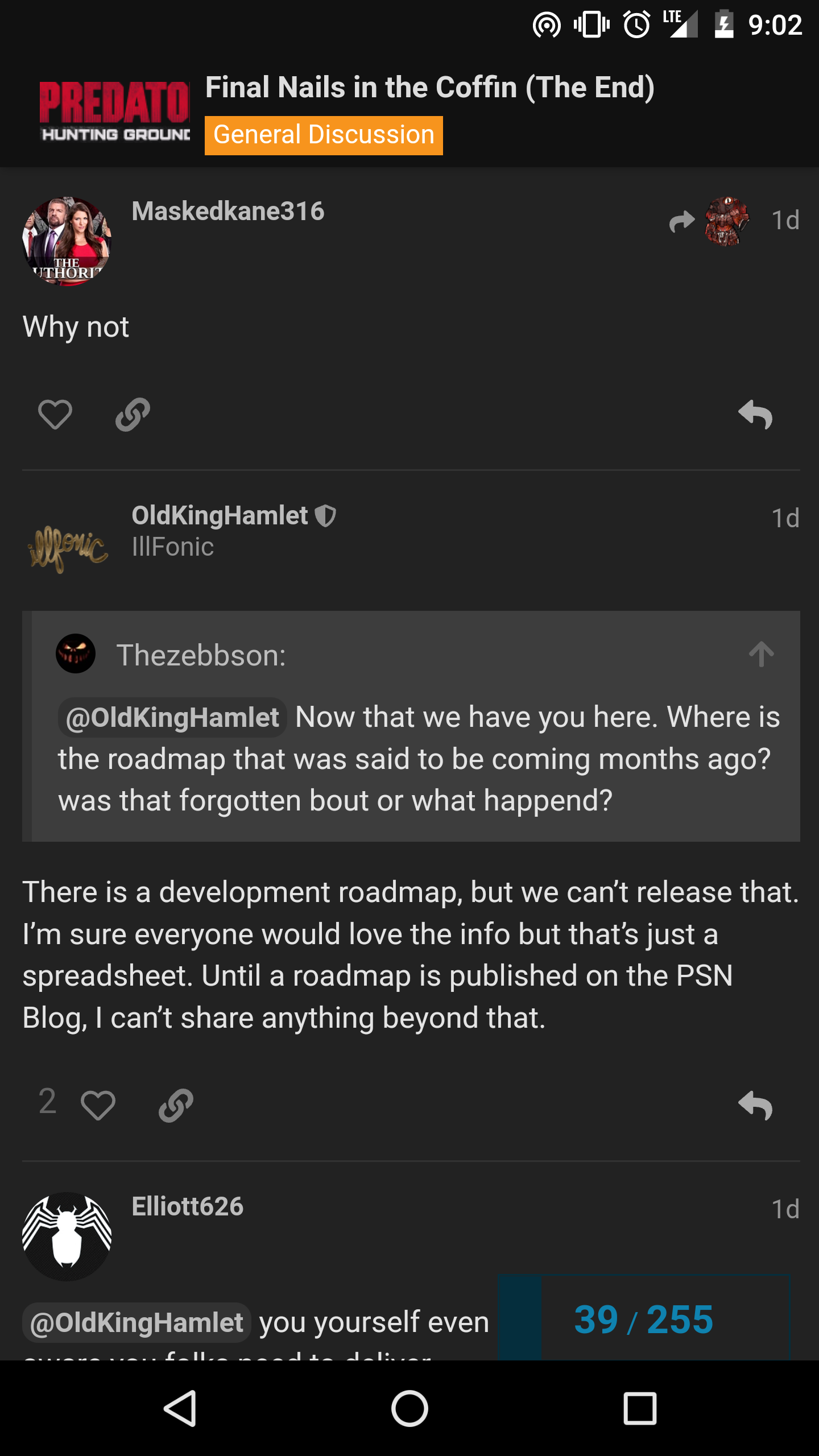Reply to Maskedkane316's post
819x1456 pixels.
[x=755, y=414]
